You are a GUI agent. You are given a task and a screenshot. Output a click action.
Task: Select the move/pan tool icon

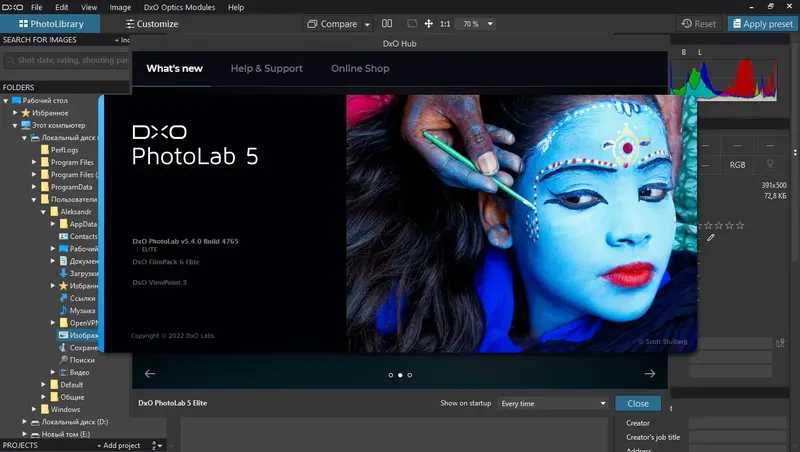[429, 23]
